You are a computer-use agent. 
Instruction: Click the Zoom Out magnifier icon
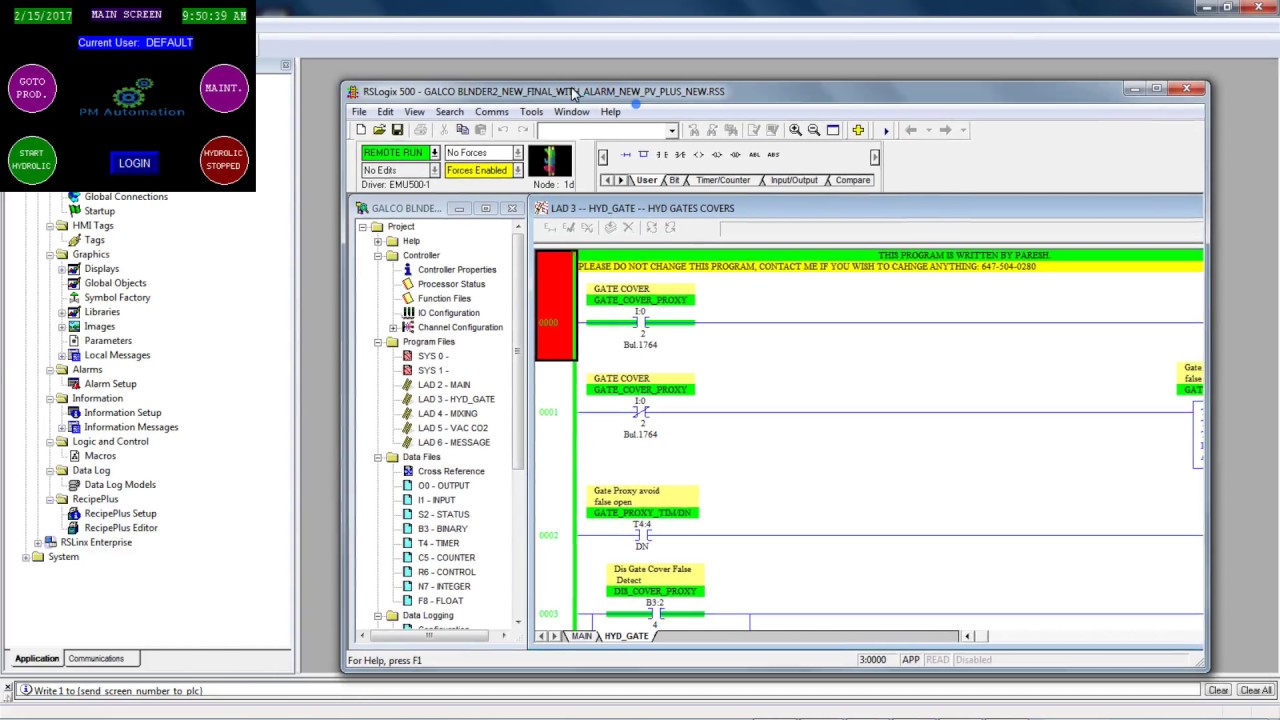click(814, 130)
